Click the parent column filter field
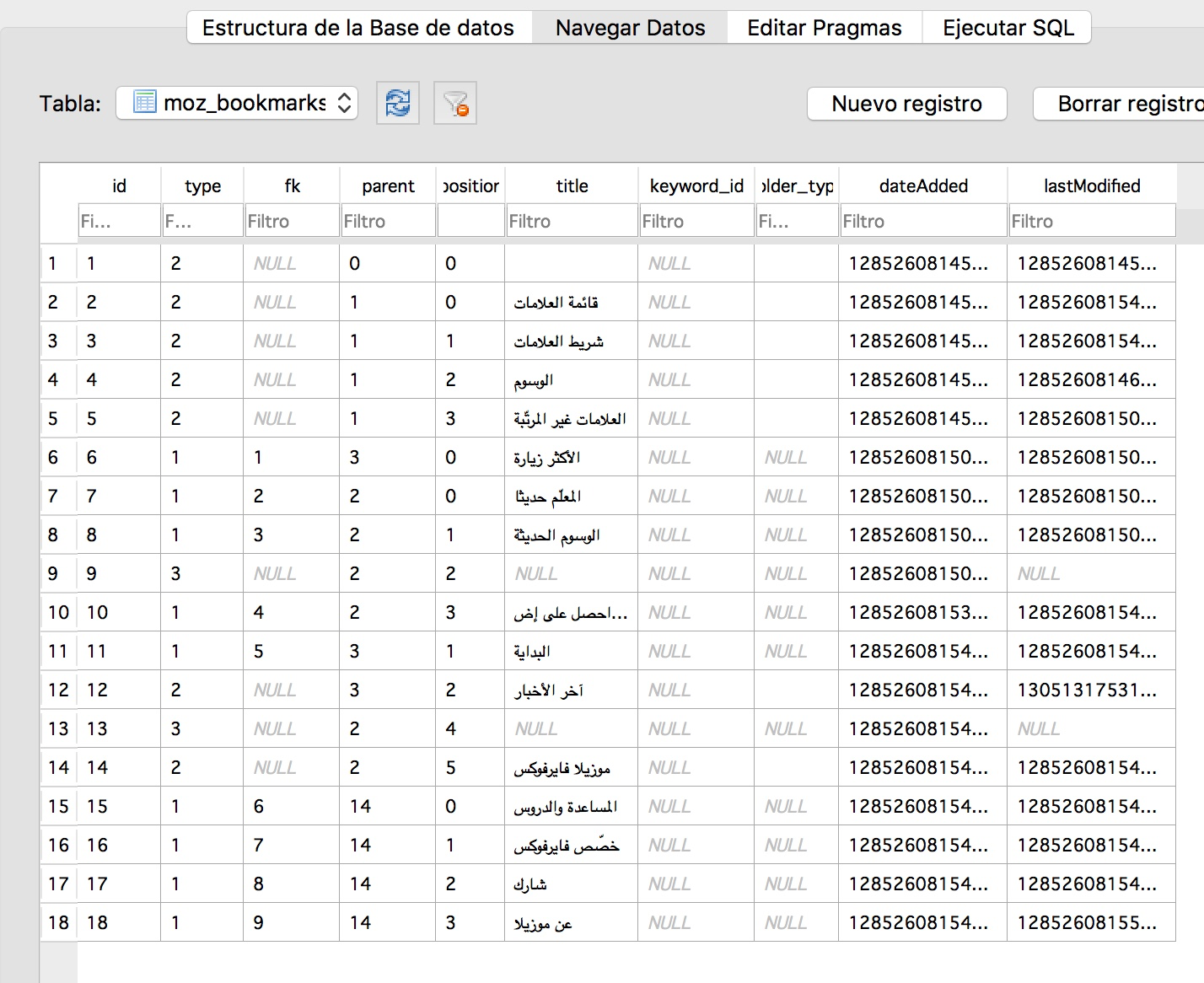This screenshot has height=983, width=1204. click(387, 221)
